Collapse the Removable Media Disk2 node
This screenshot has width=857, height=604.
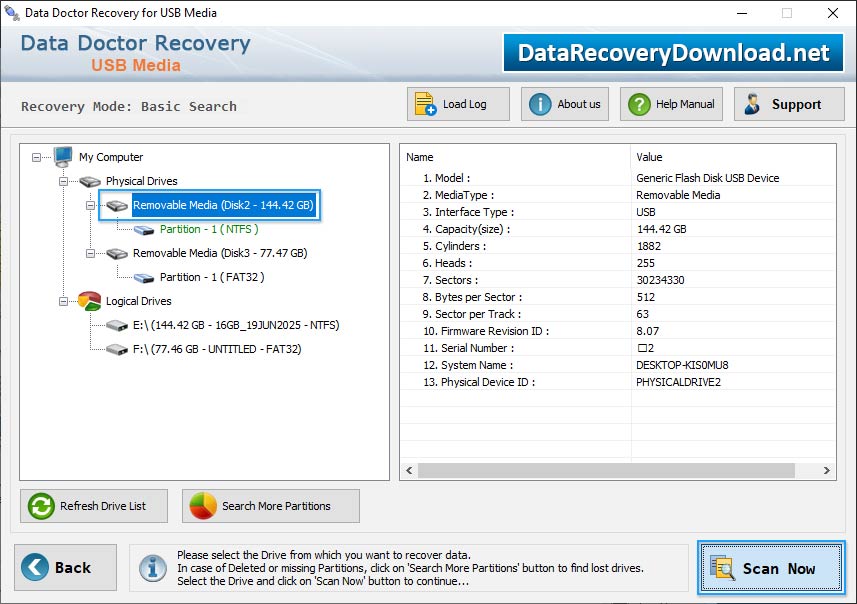point(90,206)
